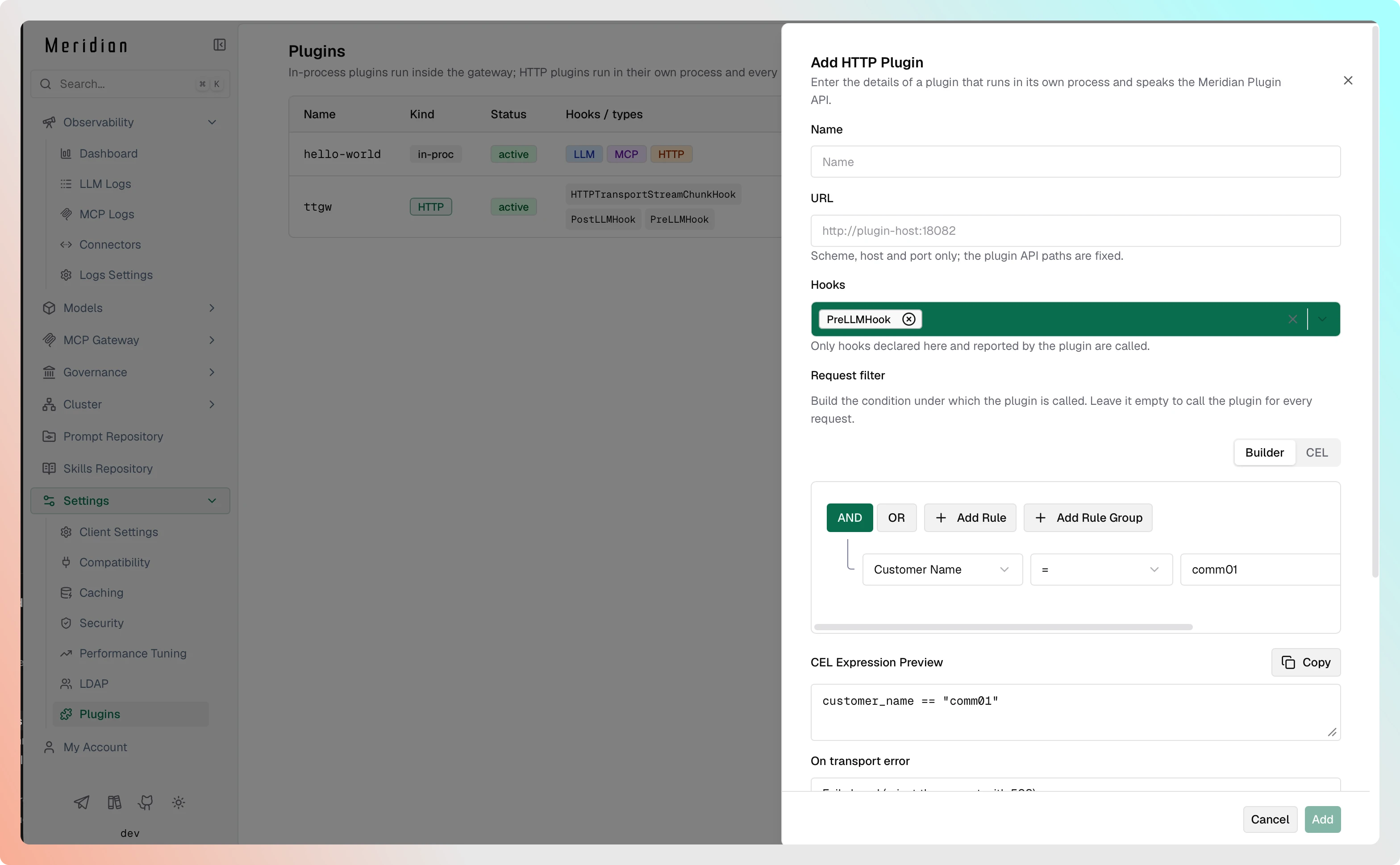The image size is (1400, 865).
Task: Click the Client Settings gear icon
Action: (66, 532)
